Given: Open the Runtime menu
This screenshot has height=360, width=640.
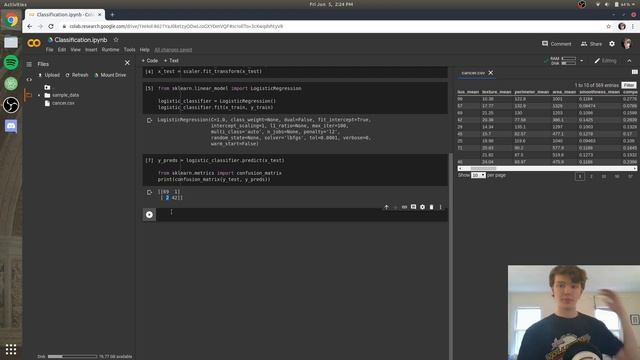Looking at the screenshot, I should tap(110, 50).
